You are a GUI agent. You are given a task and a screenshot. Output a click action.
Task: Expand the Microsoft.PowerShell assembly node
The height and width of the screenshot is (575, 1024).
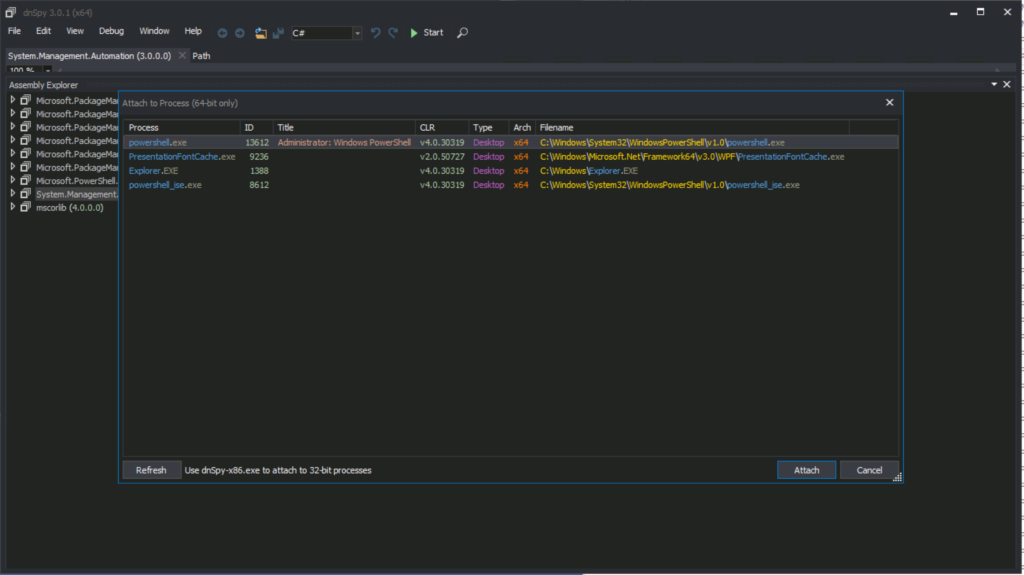pos(13,180)
